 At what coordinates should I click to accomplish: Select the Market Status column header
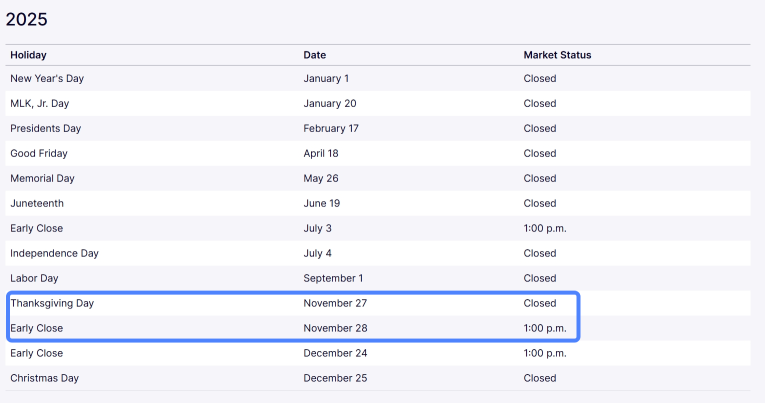pos(557,55)
